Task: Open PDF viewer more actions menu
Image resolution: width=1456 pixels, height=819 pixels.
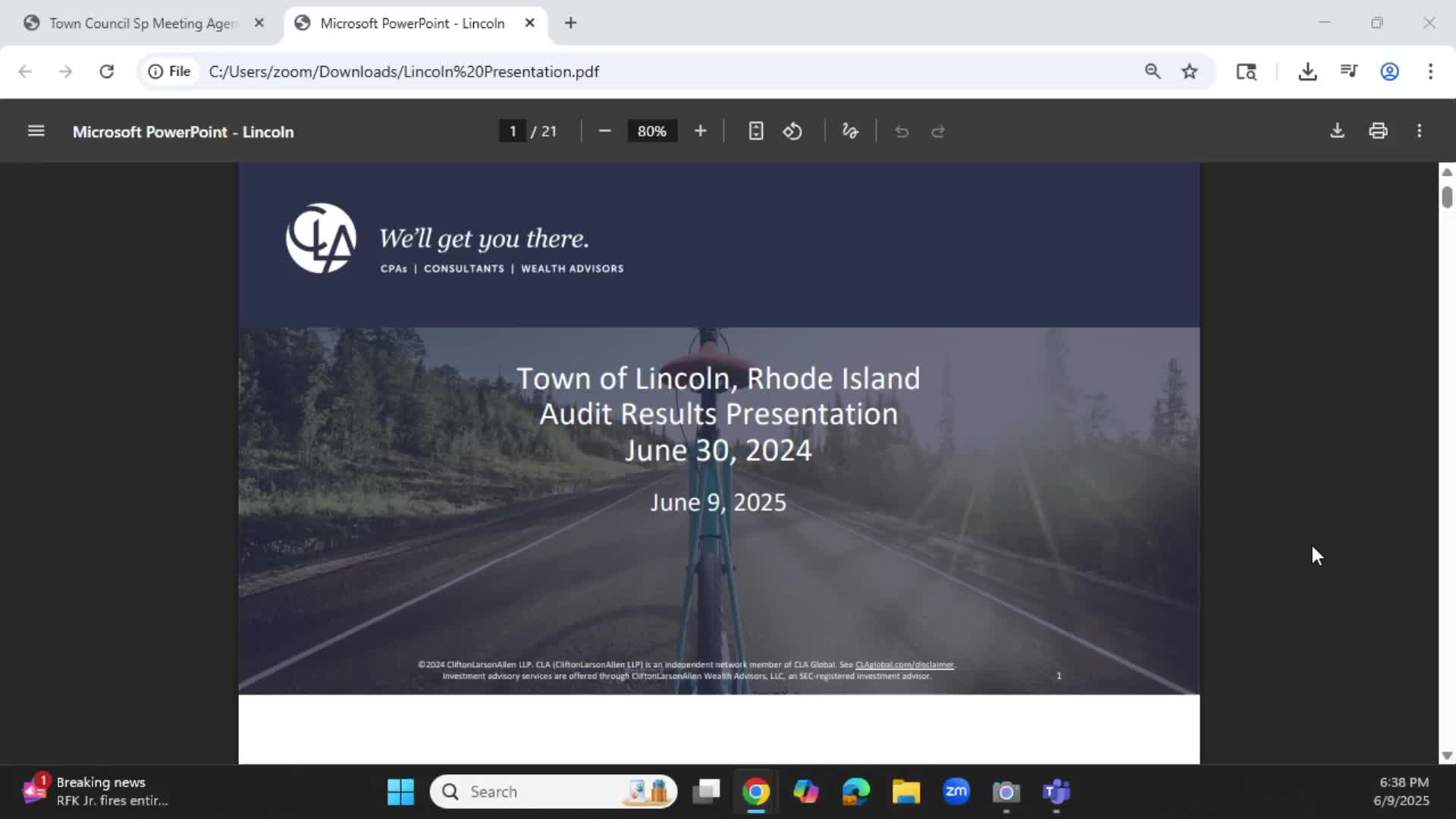Action: point(1419,131)
